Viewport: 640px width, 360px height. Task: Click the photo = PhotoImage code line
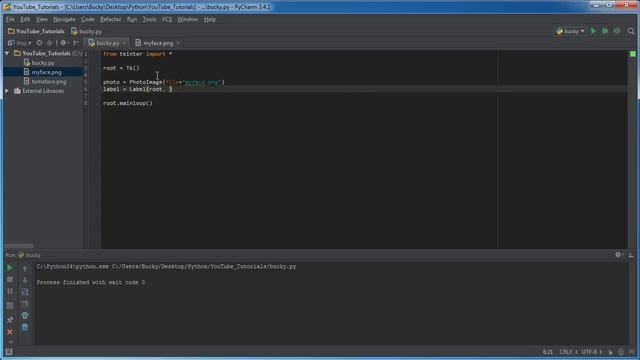164,82
